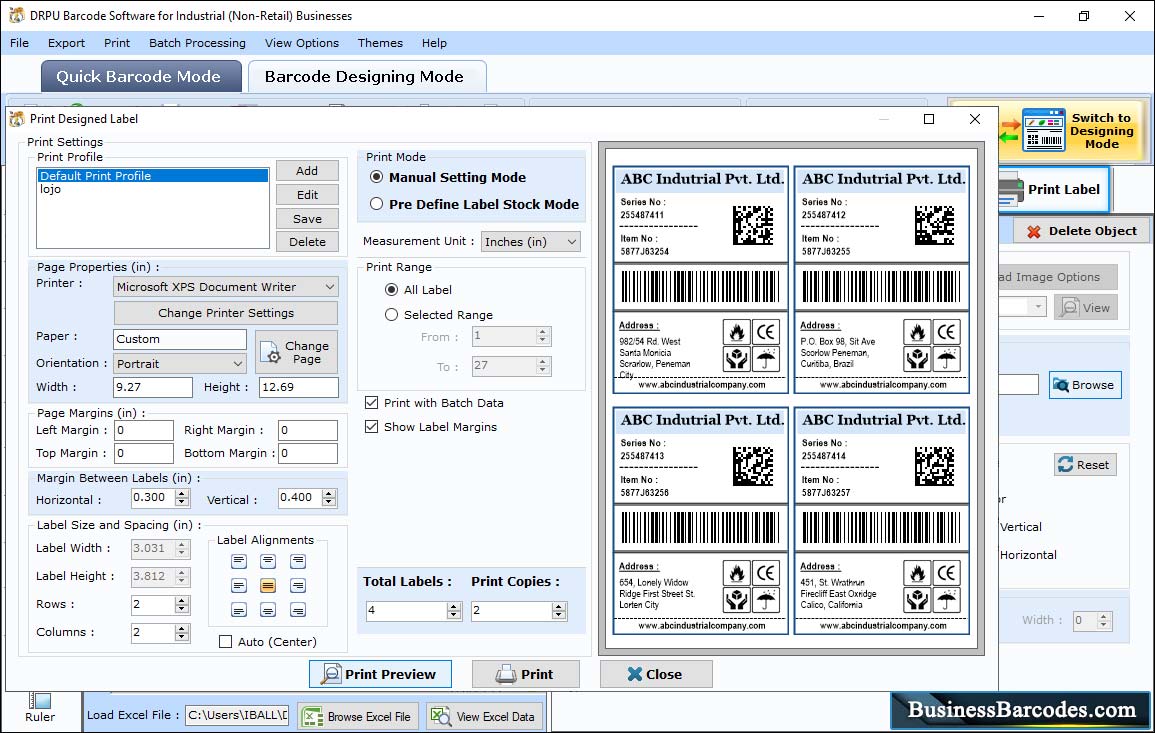Open the Themes menu
The width and height of the screenshot is (1155, 733).
tap(380, 43)
